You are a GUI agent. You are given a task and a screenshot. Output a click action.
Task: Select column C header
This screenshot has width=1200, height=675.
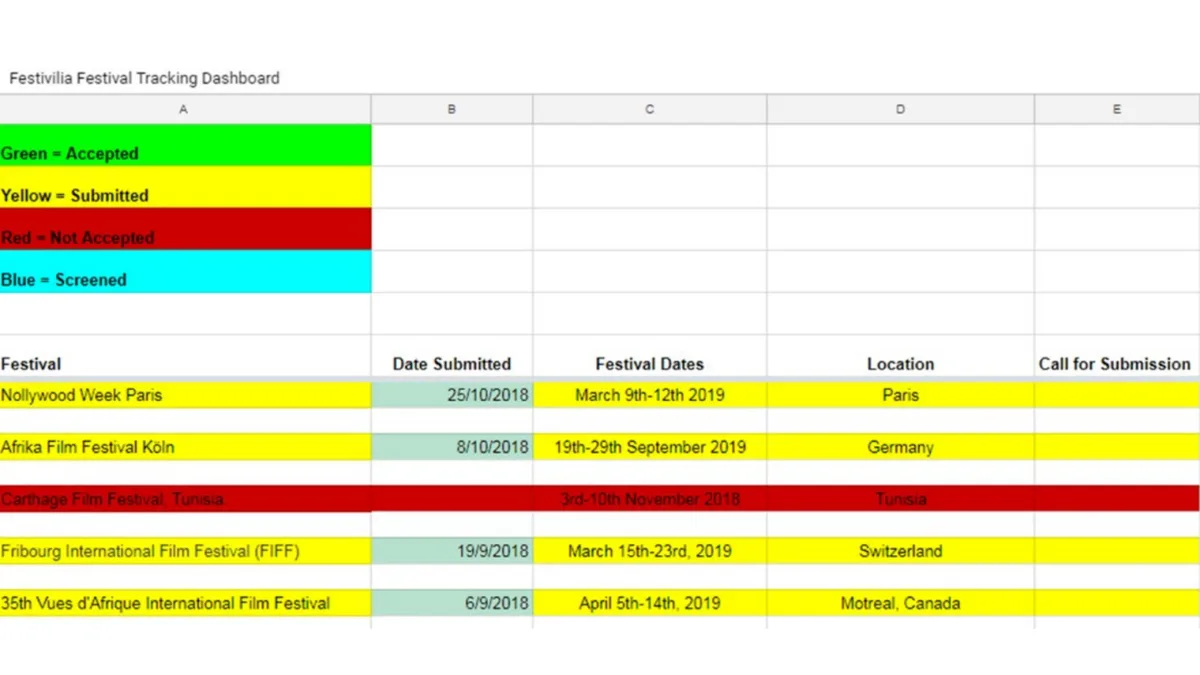pos(650,110)
